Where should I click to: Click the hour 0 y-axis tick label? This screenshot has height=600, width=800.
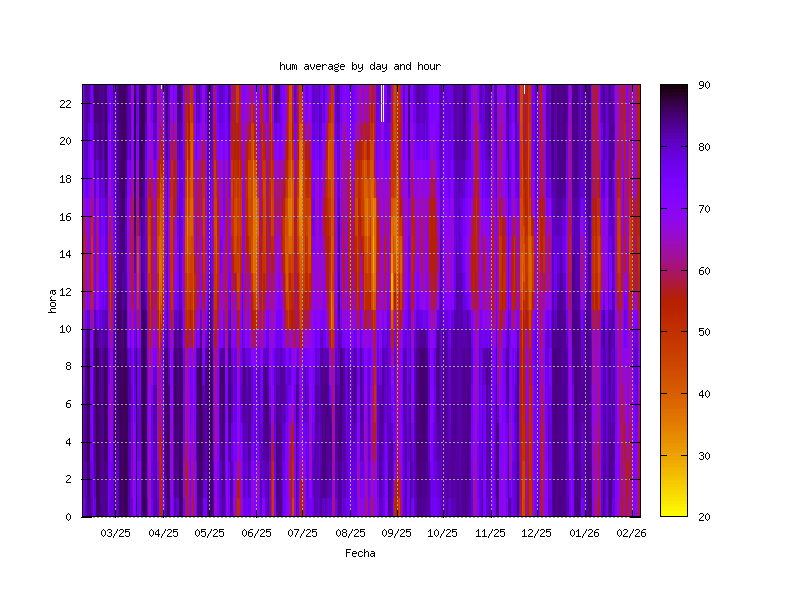point(68,517)
